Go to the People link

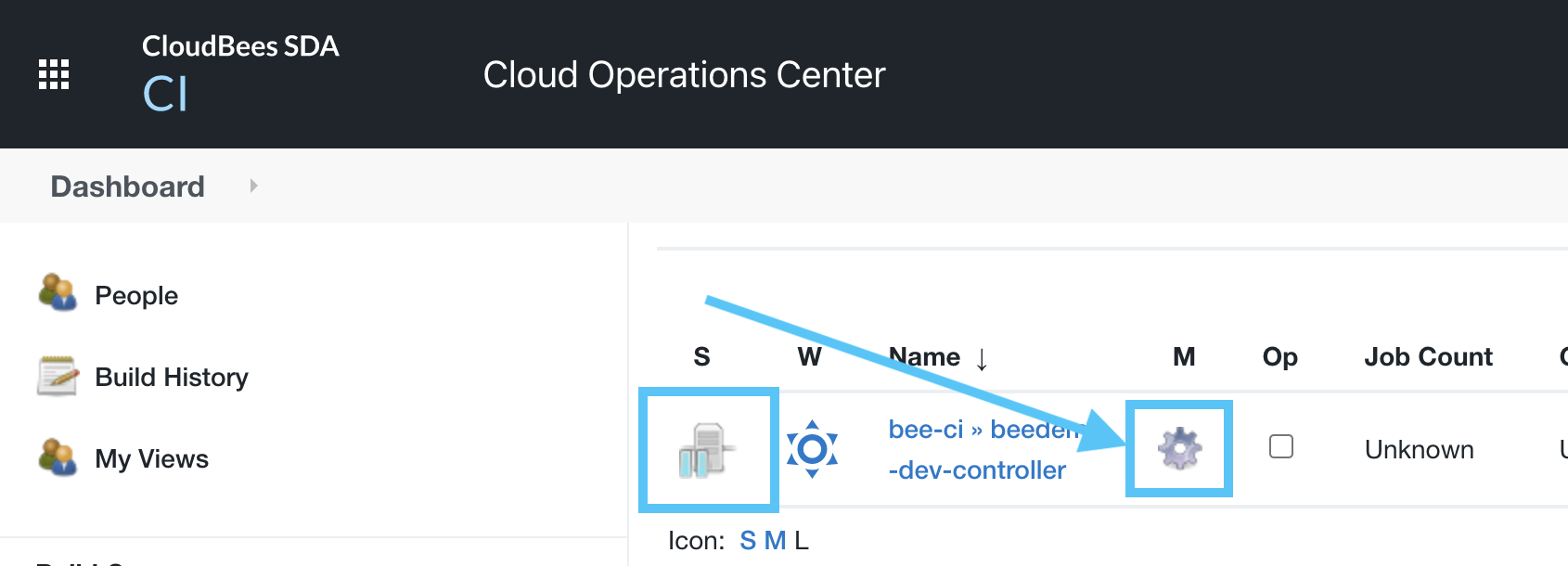(136, 295)
